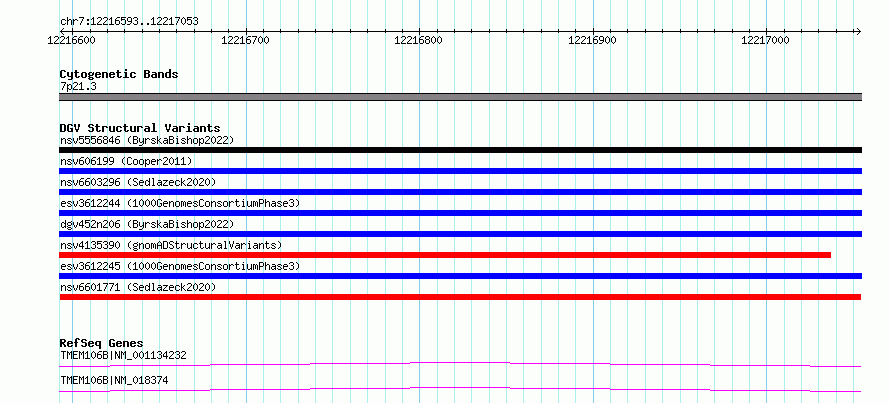Open the RefSeq Genes track heading
This screenshot has width=890, height=403.
[x=102, y=343]
